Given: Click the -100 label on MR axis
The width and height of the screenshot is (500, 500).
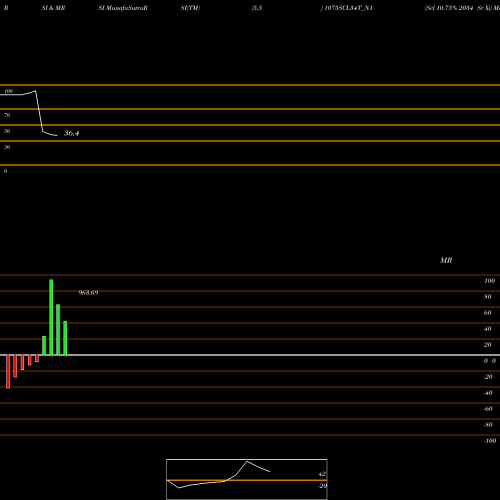Looking at the screenshot, I should [490, 441].
